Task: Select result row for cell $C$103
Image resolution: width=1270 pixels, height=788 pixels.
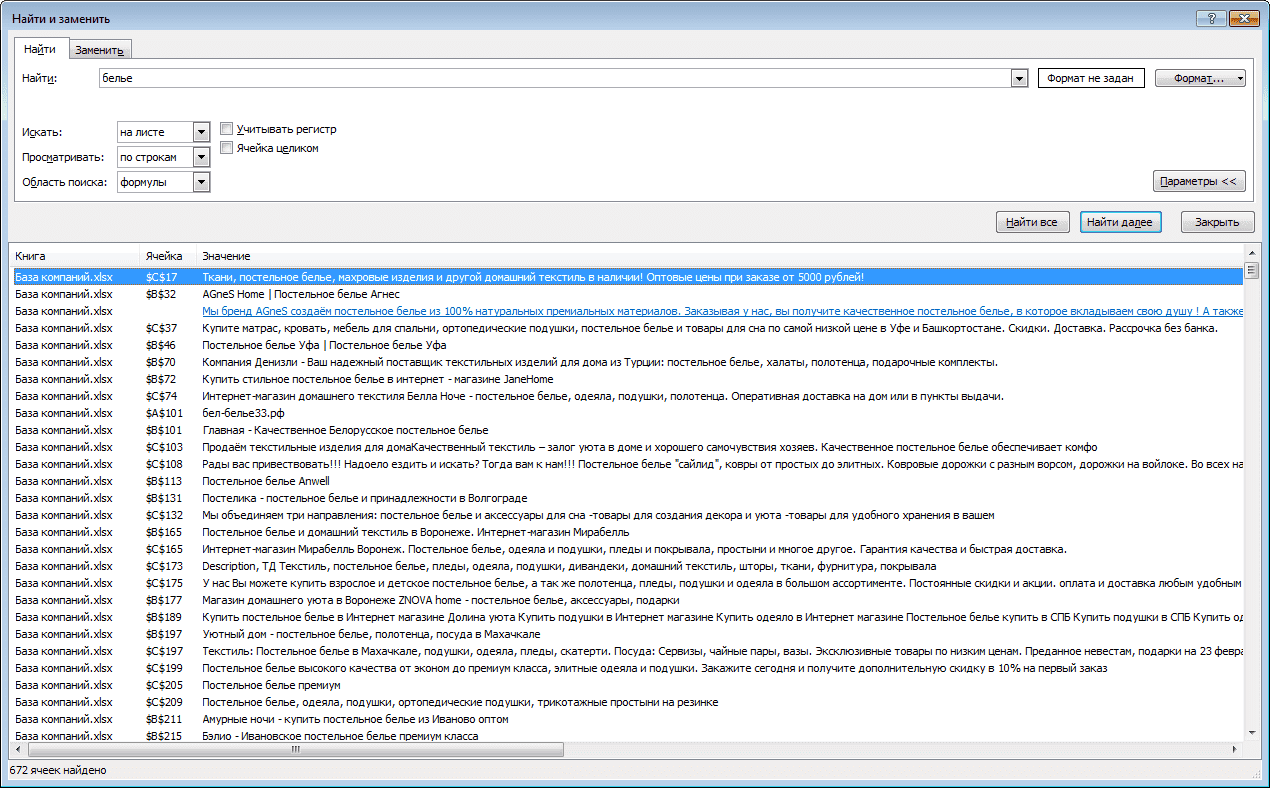Action: click(627, 447)
